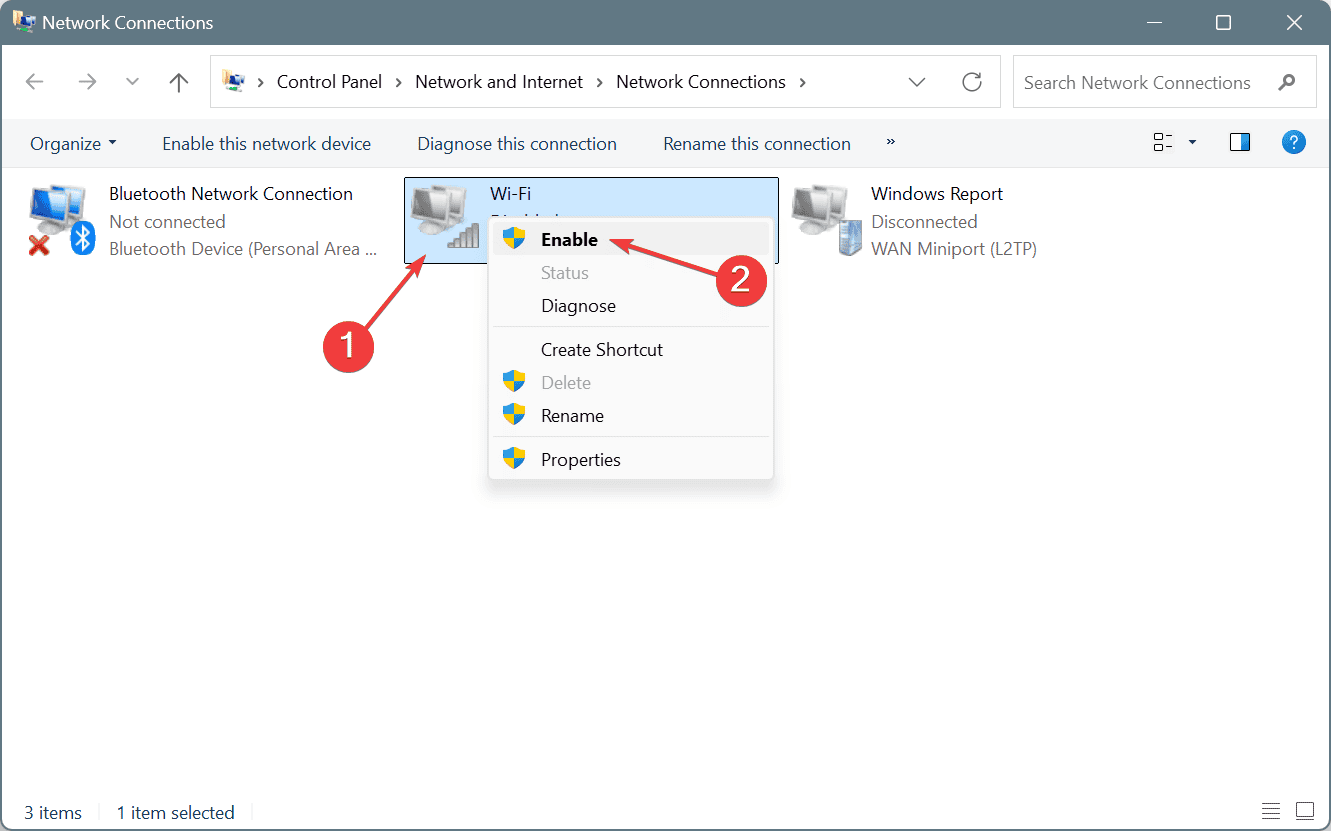Expand the chevron after Network Connections breadcrumb
This screenshot has height=831, width=1331.
coord(802,82)
